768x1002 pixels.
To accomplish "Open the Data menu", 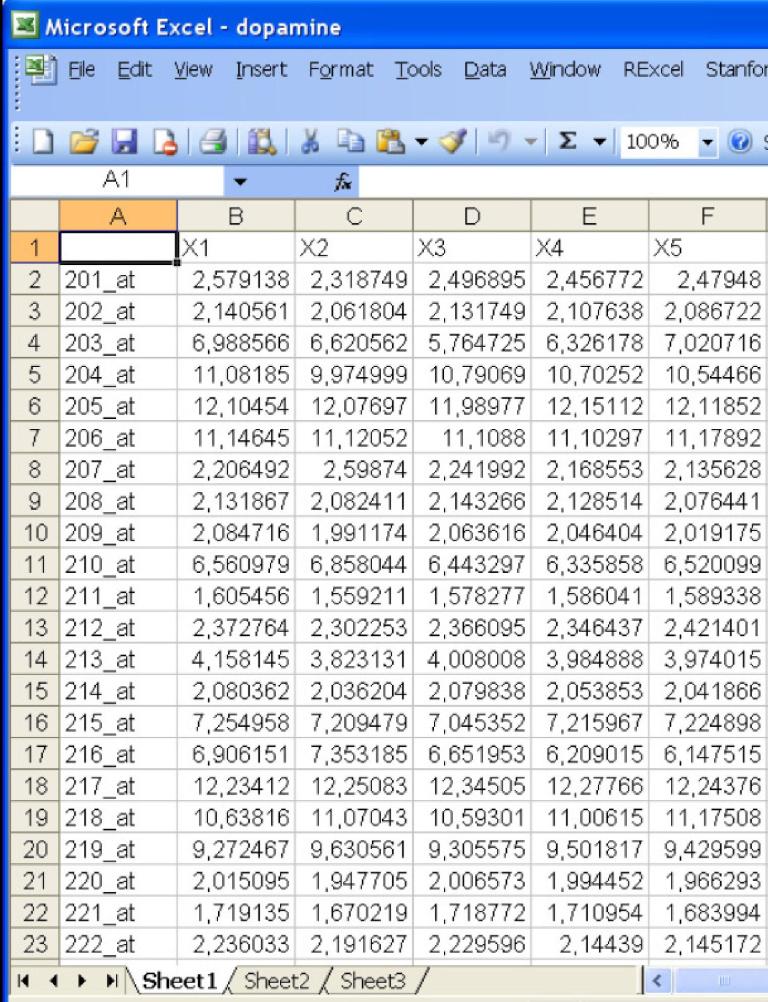I will (x=484, y=70).
